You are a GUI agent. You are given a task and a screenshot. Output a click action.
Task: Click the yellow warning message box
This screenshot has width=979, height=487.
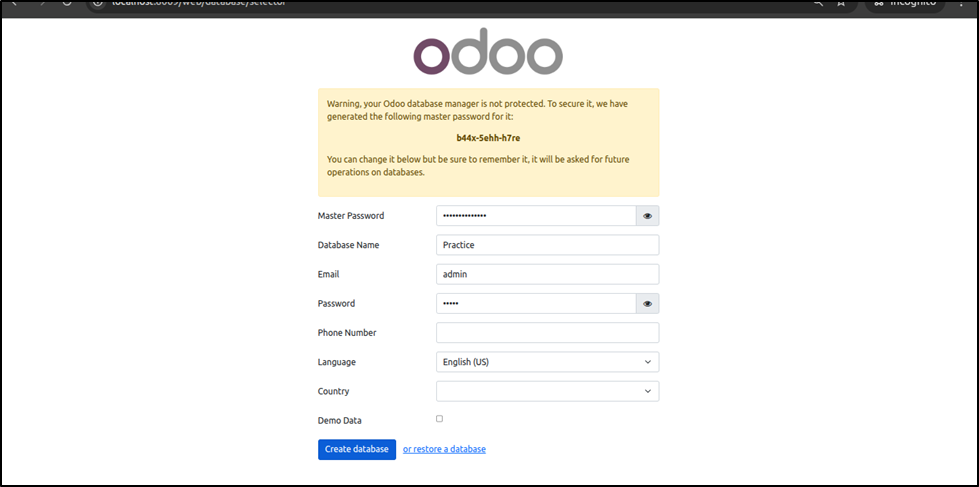click(488, 142)
